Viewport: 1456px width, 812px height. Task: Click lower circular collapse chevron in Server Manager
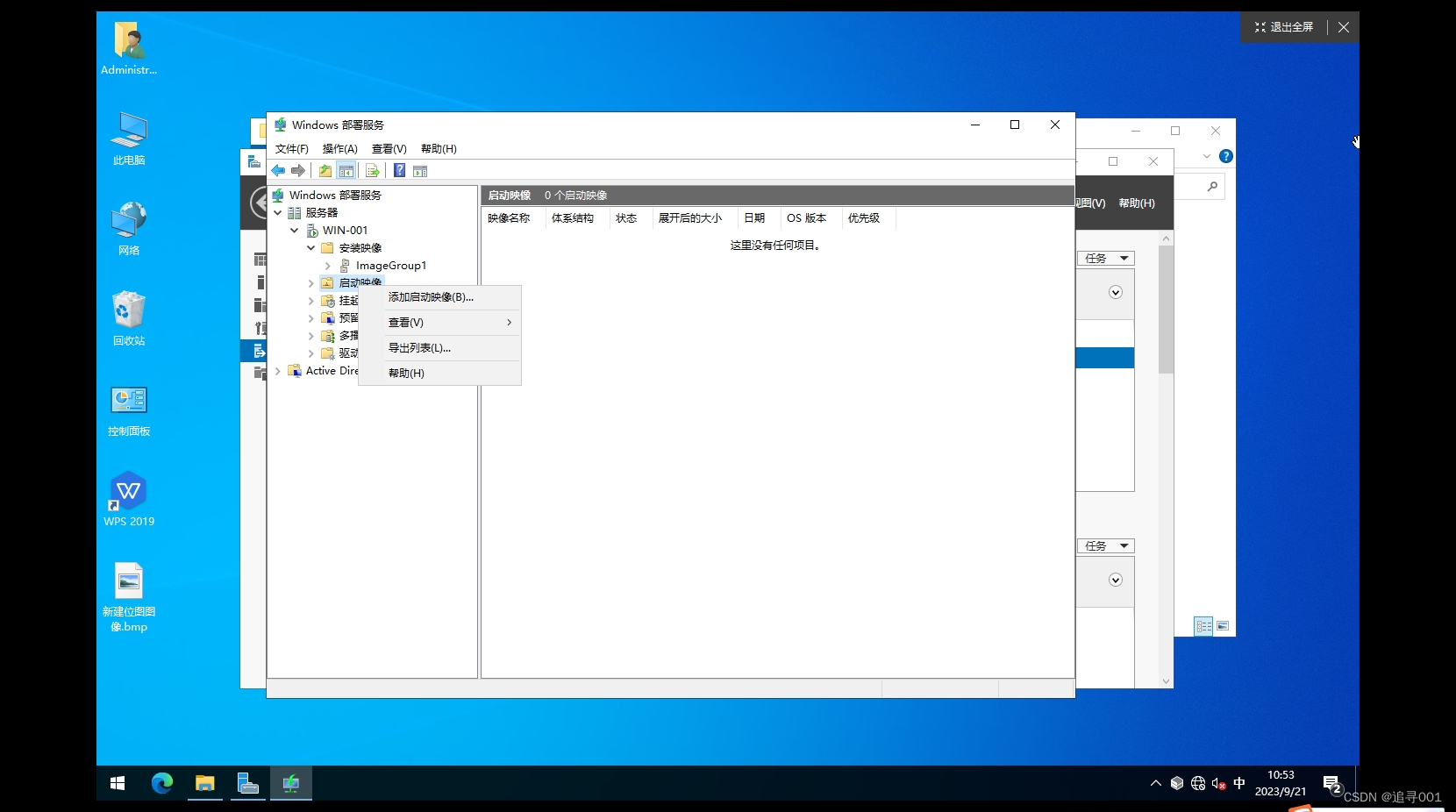point(1116,581)
